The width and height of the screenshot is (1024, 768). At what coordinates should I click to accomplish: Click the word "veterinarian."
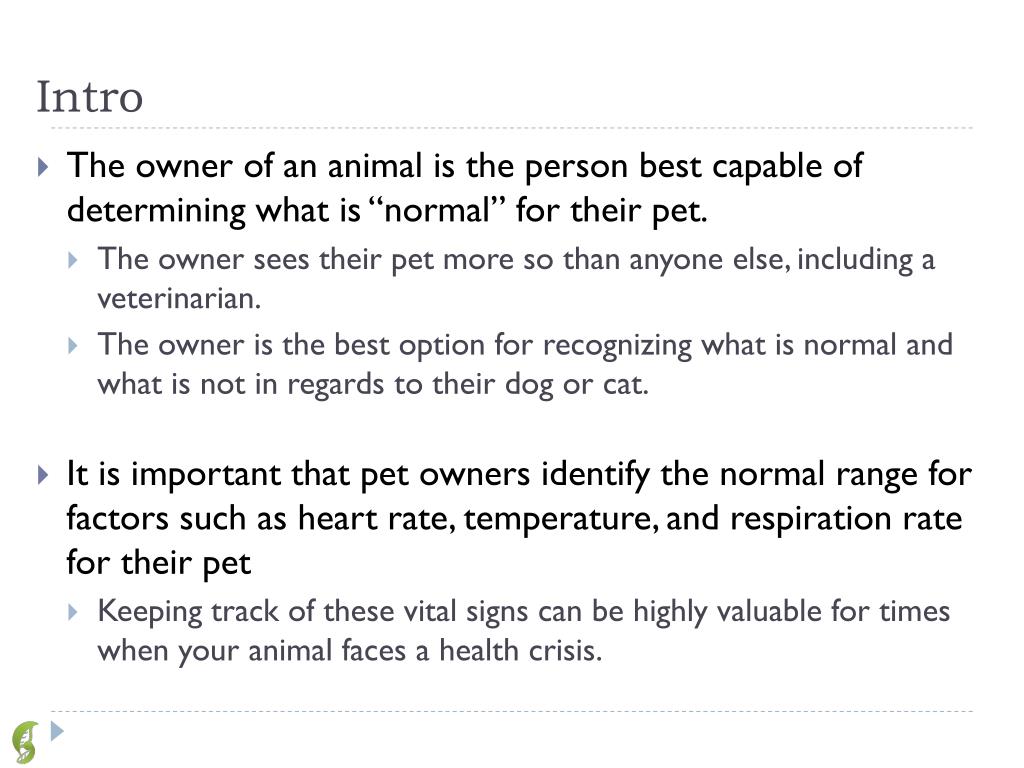[x=179, y=299]
